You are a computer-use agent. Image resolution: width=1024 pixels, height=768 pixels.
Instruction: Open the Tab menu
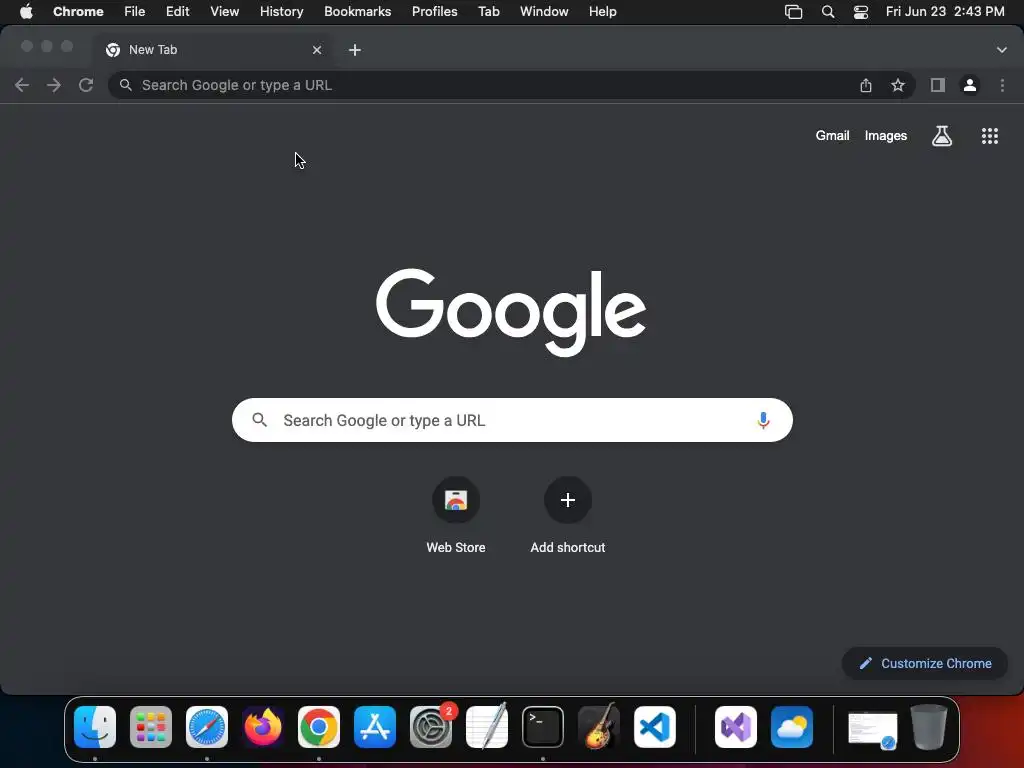pyautogui.click(x=488, y=11)
